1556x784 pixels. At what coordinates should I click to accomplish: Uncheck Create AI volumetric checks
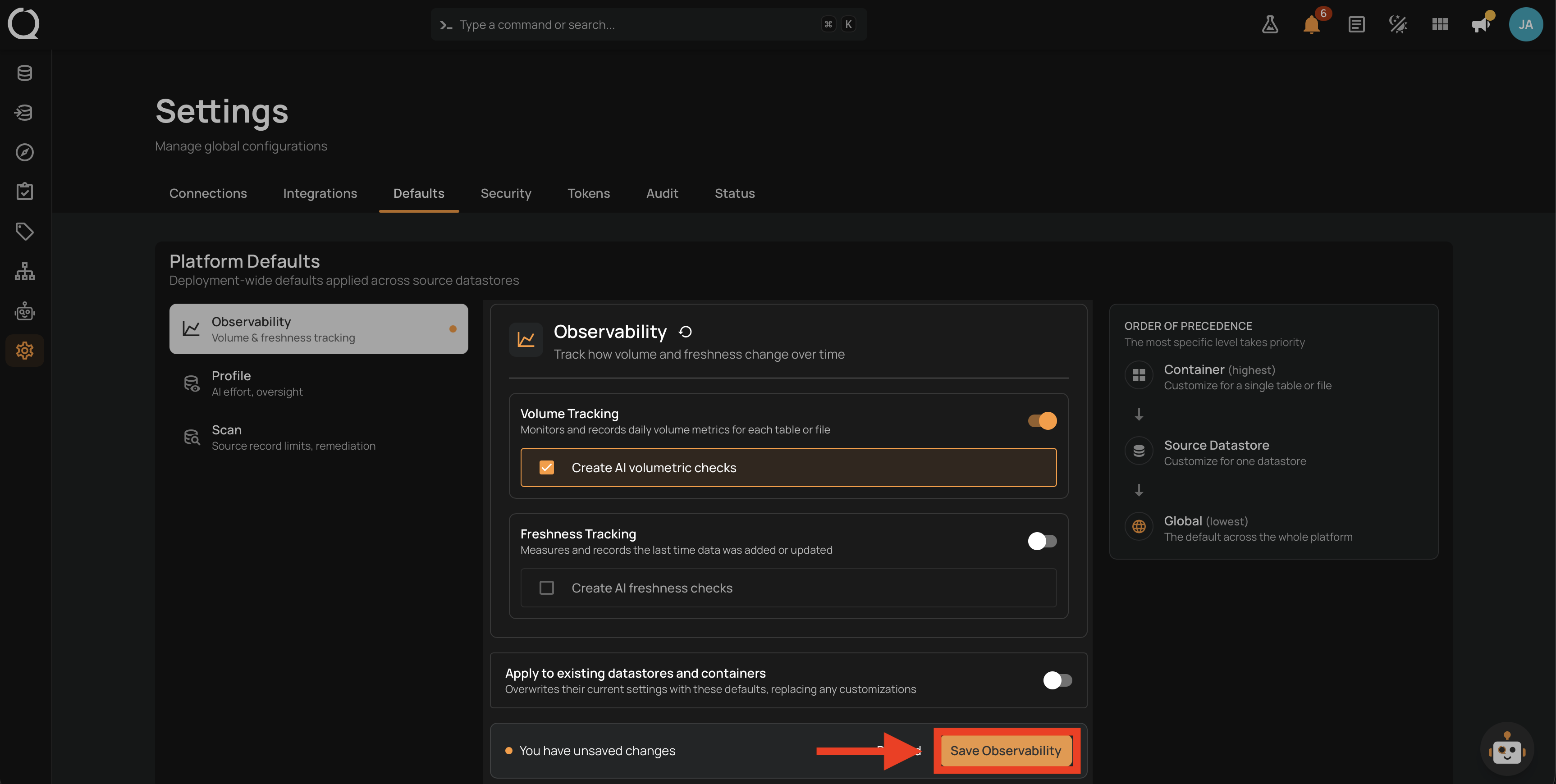[x=546, y=468]
